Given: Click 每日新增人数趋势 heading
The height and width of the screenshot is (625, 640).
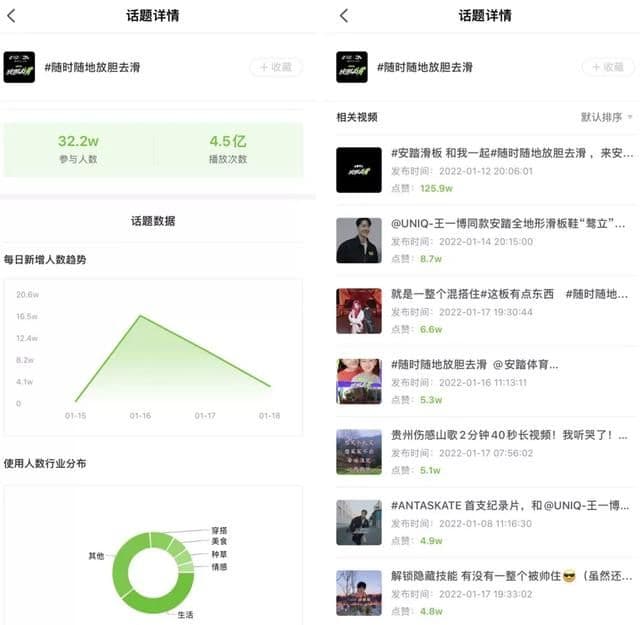Looking at the screenshot, I should point(45,260).
